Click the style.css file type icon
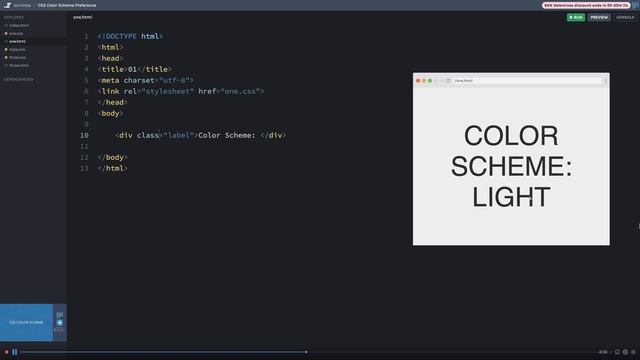Screen dimensions: 640x360 [x=6, y=49]
